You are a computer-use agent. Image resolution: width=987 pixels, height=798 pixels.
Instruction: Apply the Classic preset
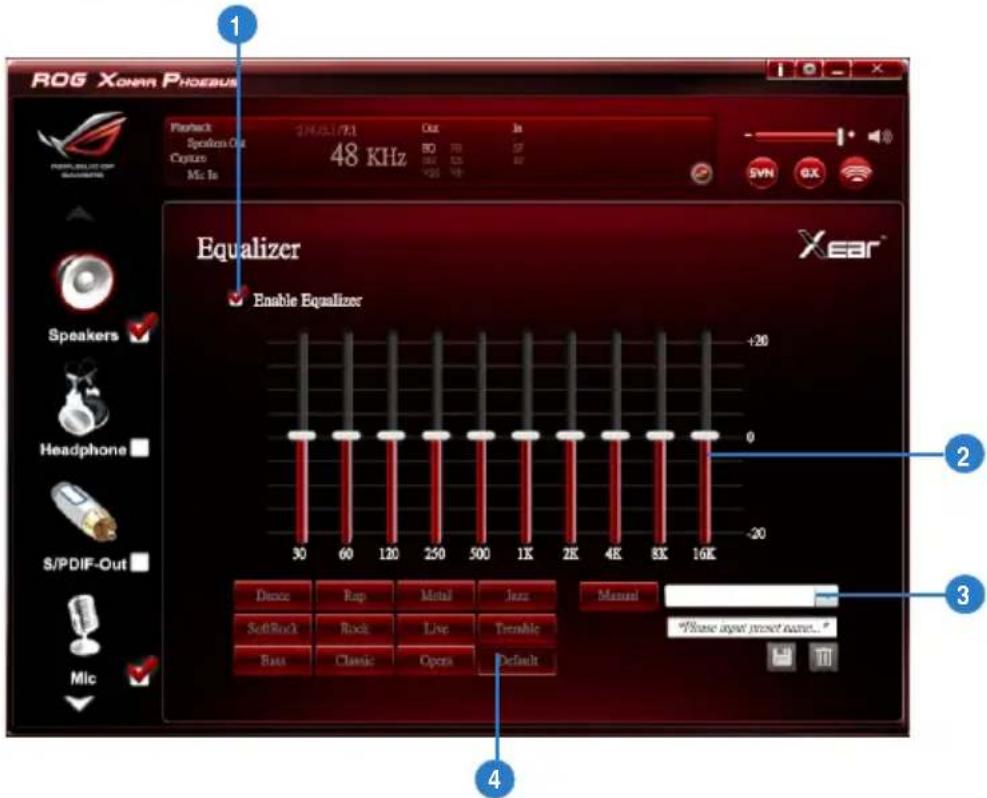(354, 661)
